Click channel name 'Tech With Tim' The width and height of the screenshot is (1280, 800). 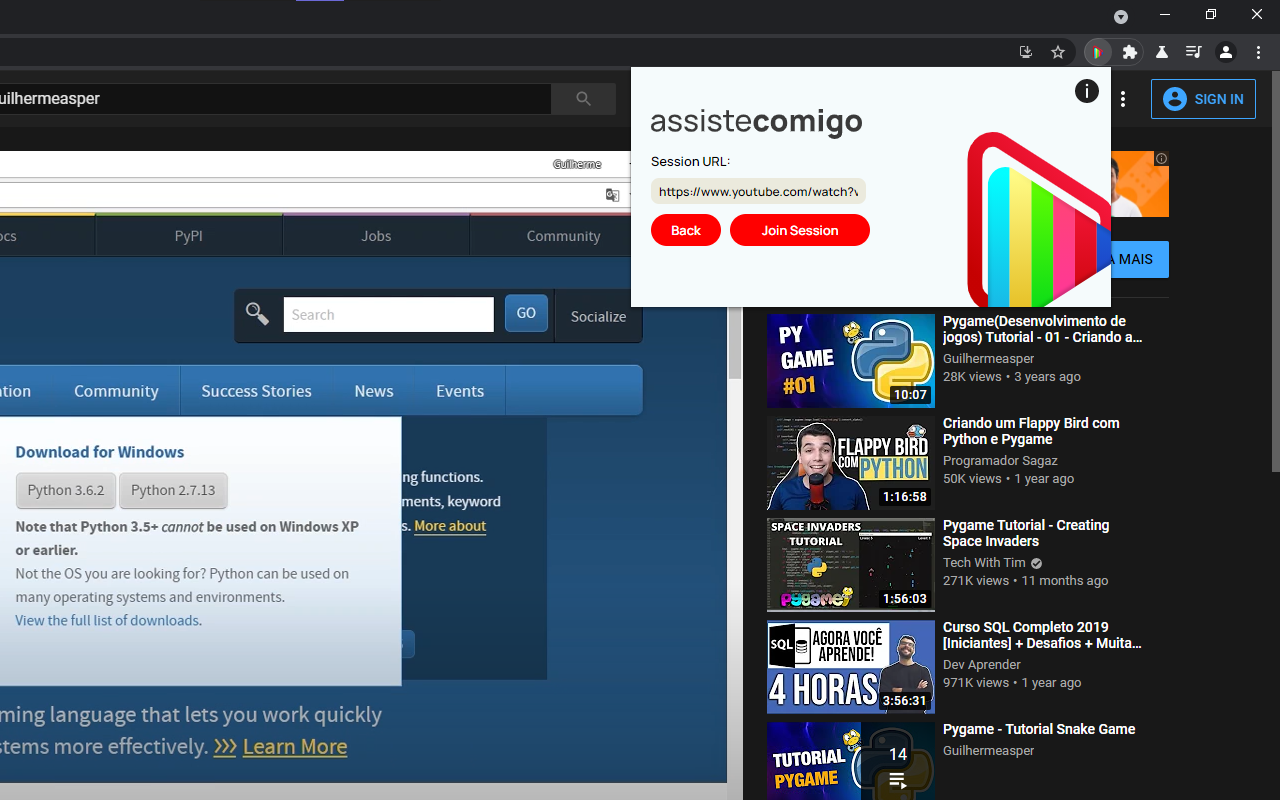984,563
